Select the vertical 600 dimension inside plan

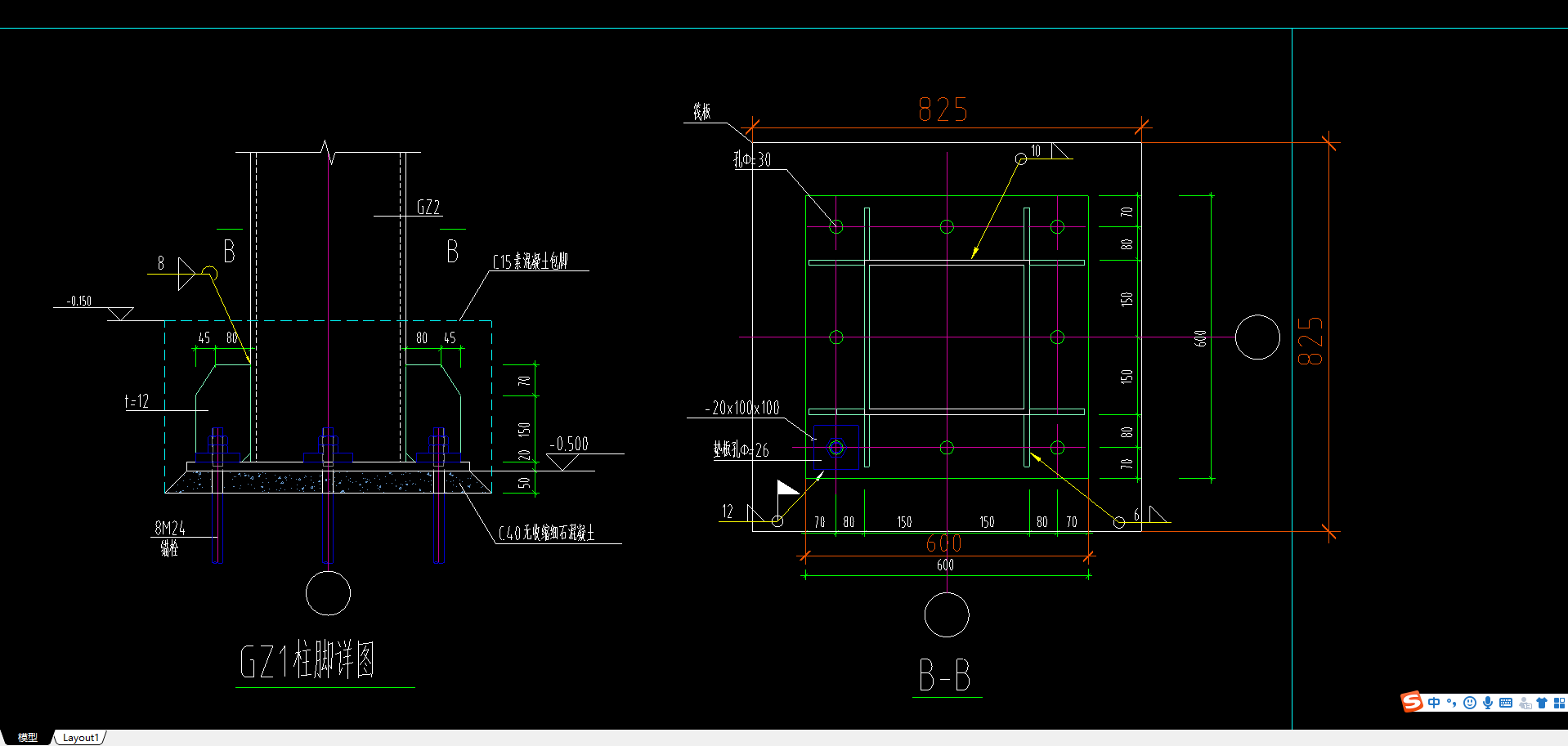1200,338
